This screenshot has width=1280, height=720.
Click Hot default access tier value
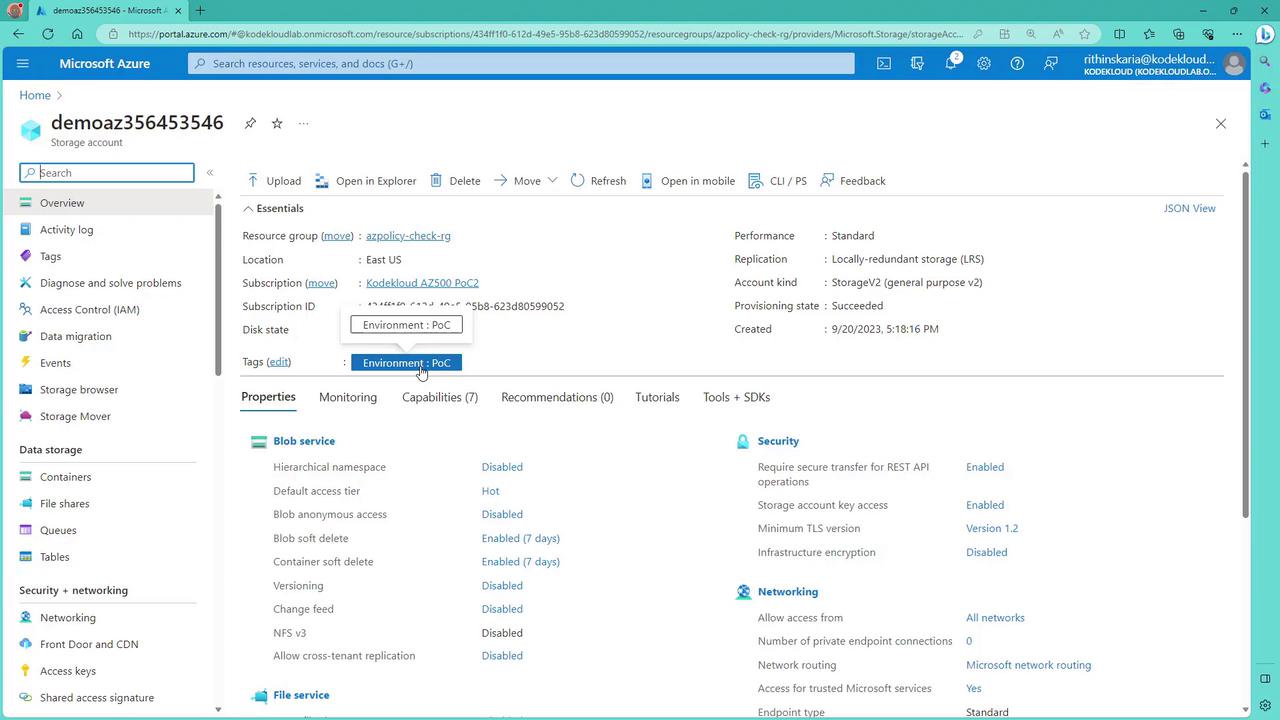490,491
